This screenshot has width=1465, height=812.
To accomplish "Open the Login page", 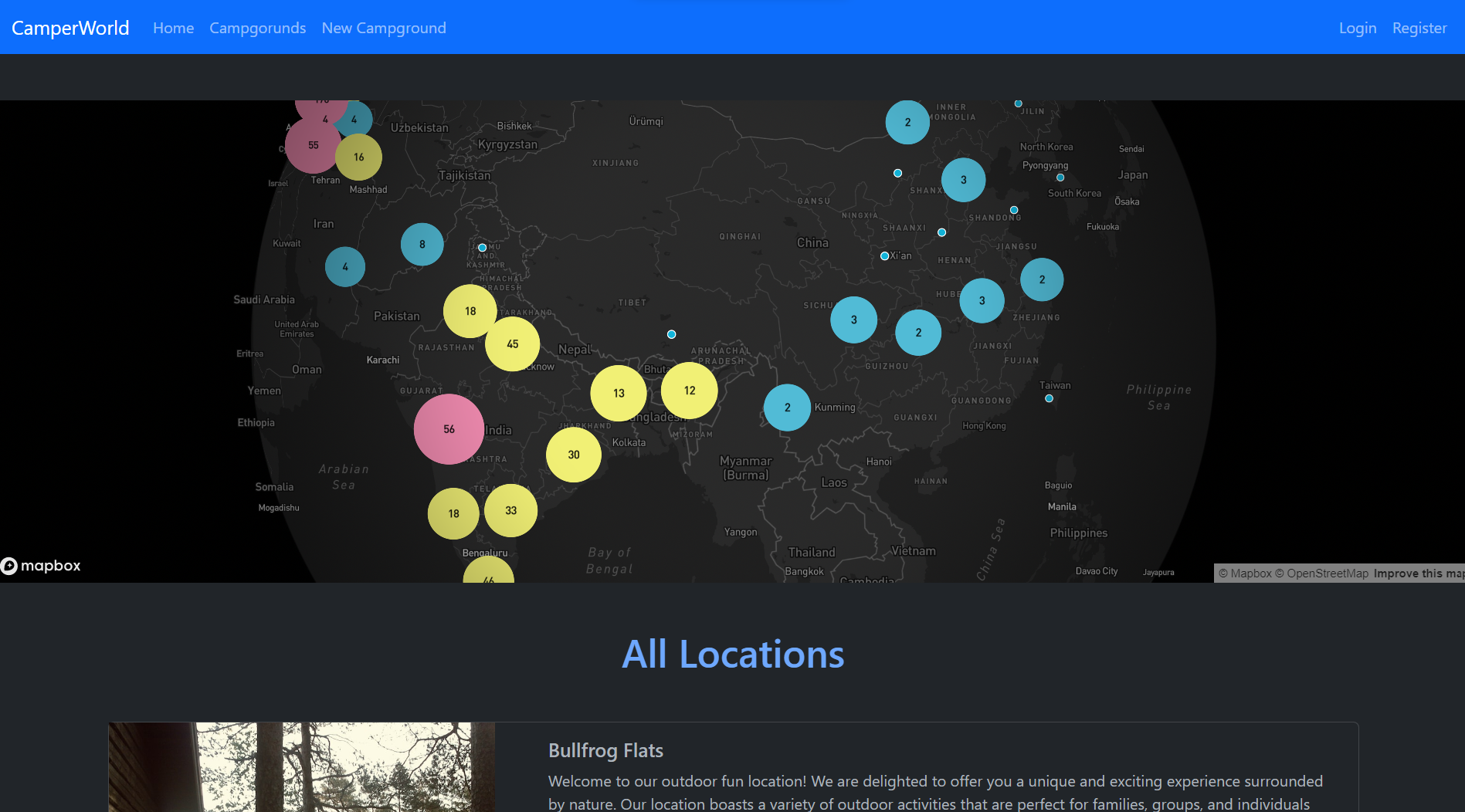I will coord(1358,28).
